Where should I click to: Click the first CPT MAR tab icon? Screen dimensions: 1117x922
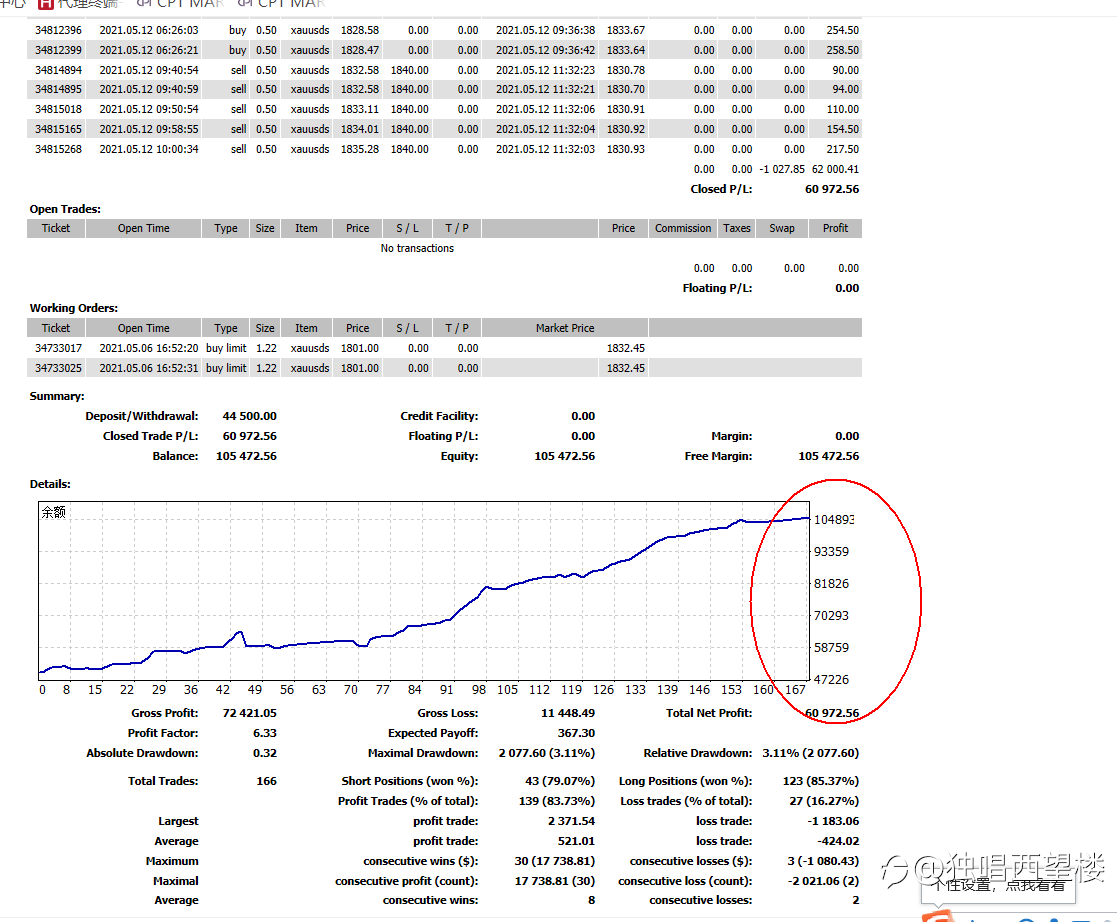143,4
